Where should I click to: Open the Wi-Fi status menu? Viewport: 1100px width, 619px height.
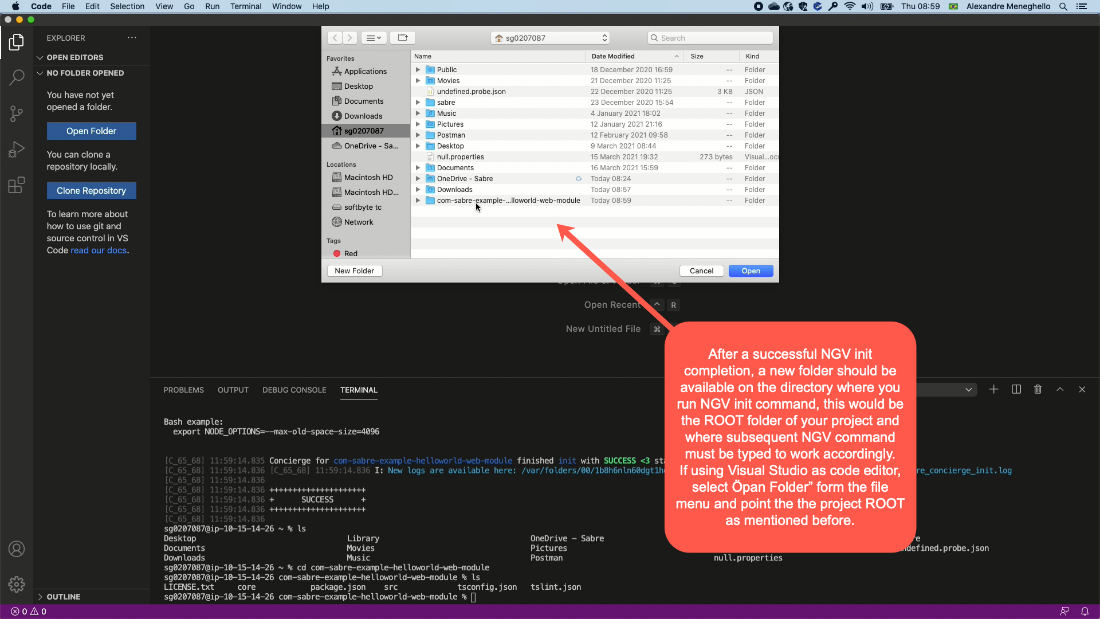point(850,6)
